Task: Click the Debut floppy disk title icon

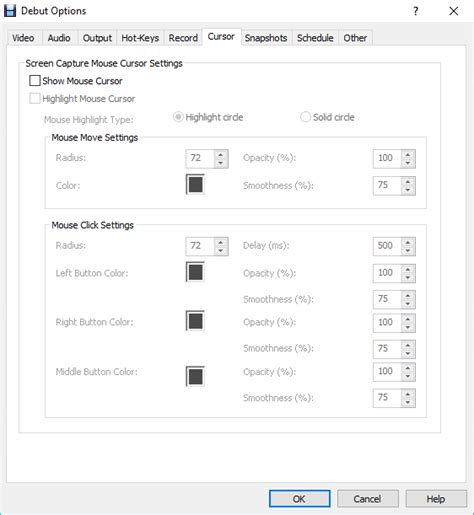Action: pyautogui.click(x=10, y=11)
